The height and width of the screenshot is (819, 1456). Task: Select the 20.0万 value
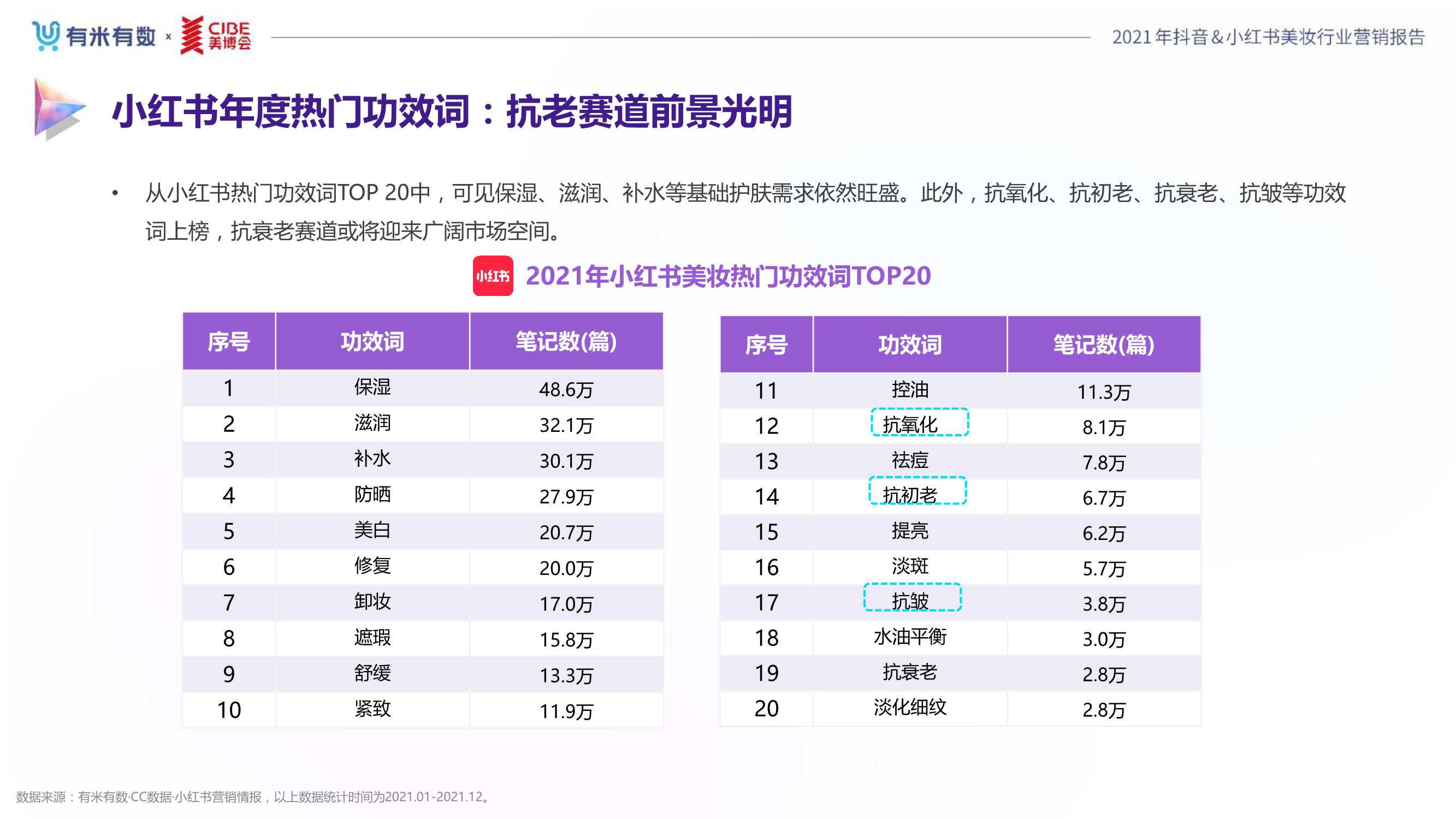pyautogui.click(x=566, y=568)
